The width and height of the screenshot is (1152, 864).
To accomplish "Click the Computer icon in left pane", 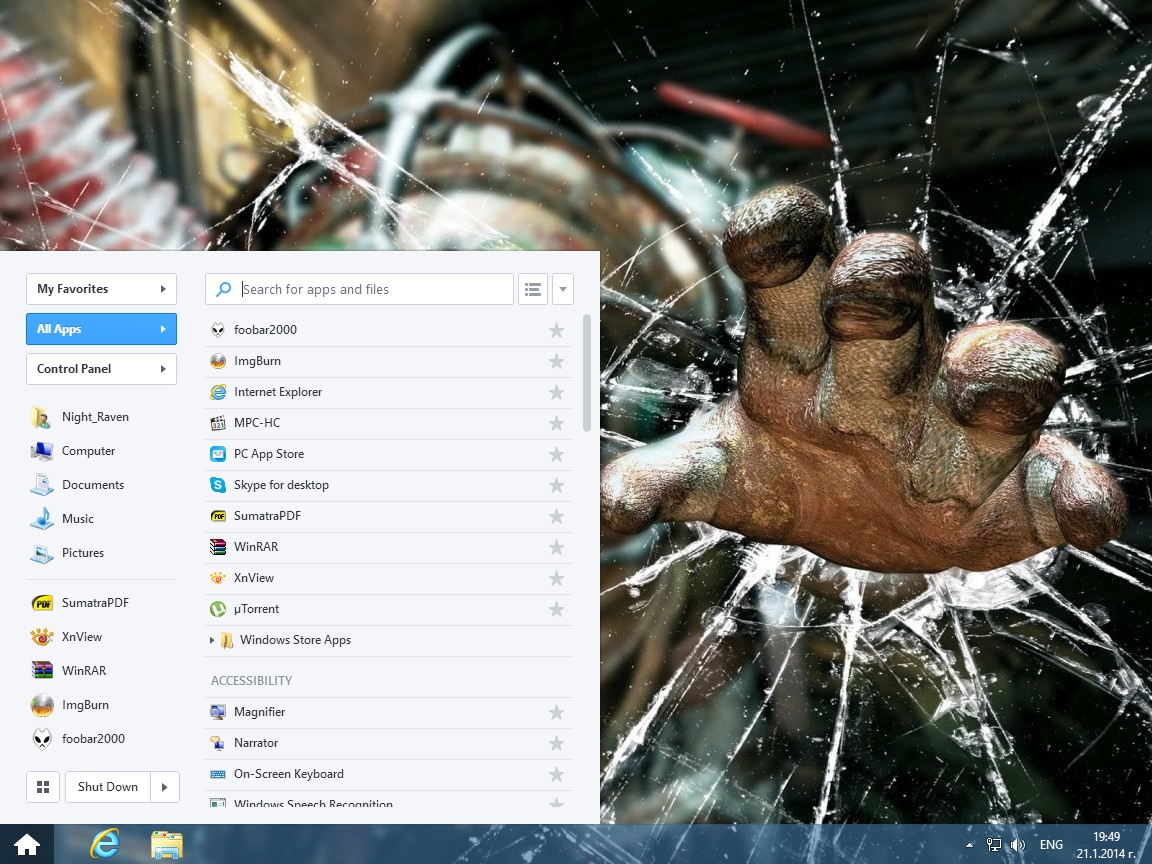I will click(x=42, y=451).
